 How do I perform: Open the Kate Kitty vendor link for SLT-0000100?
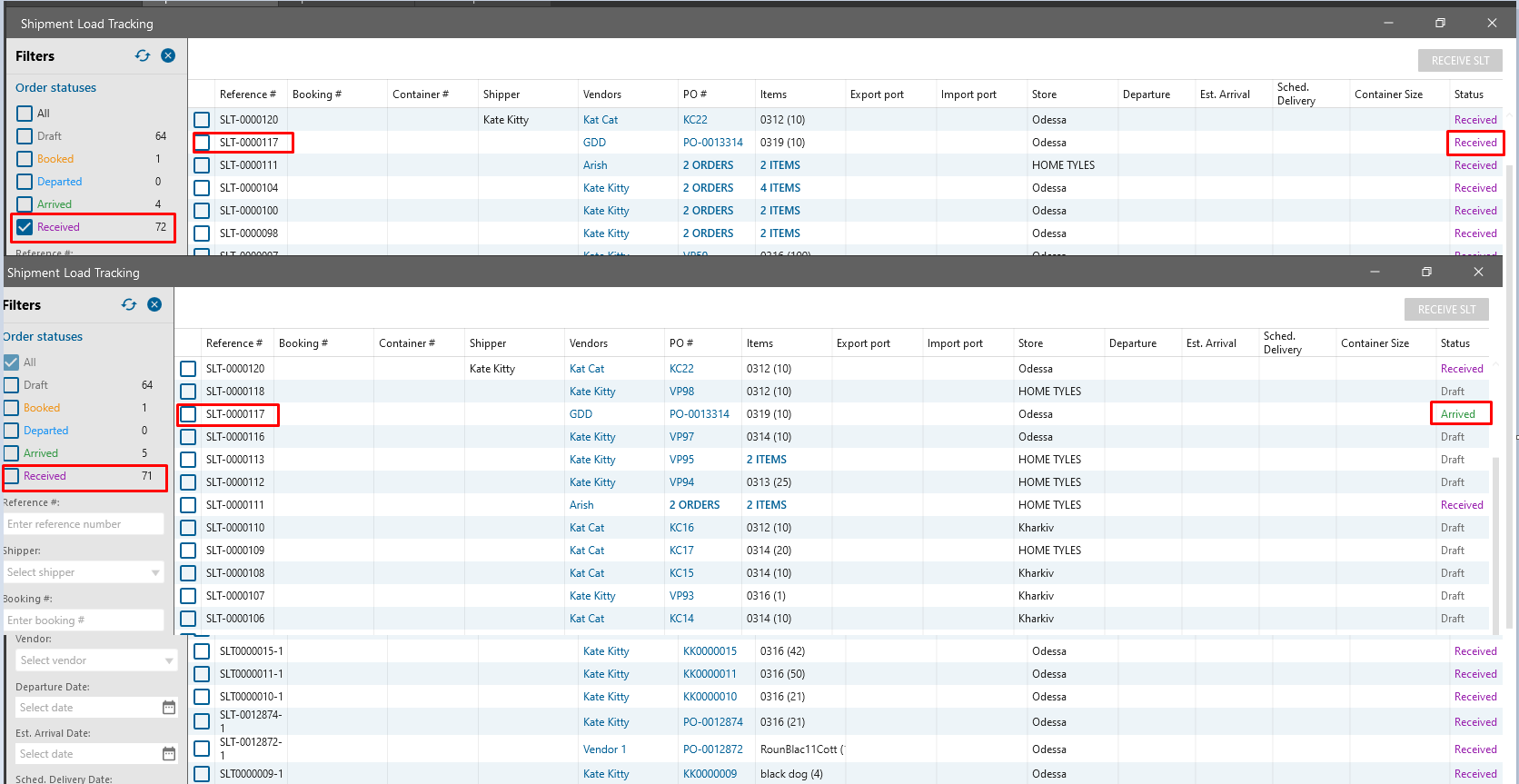tap(606, 211)
